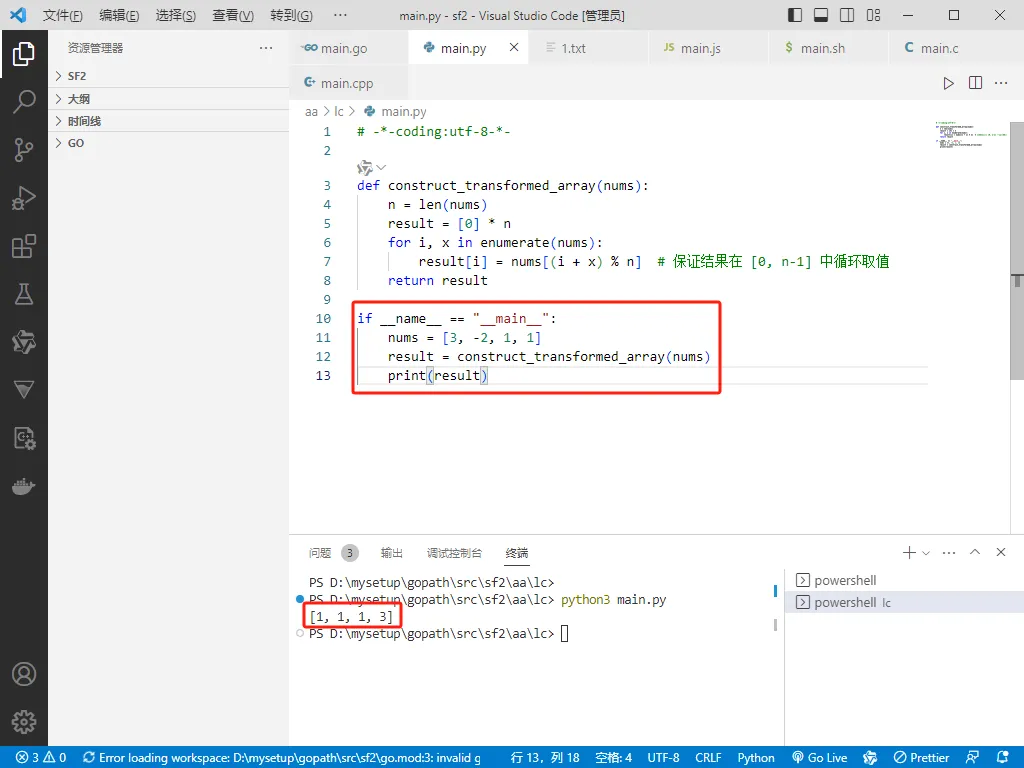The height and width of the screenshot is (768, 1024).
Task: Open the new terminal launch profile dropdown
Action: tap(926, 553)
